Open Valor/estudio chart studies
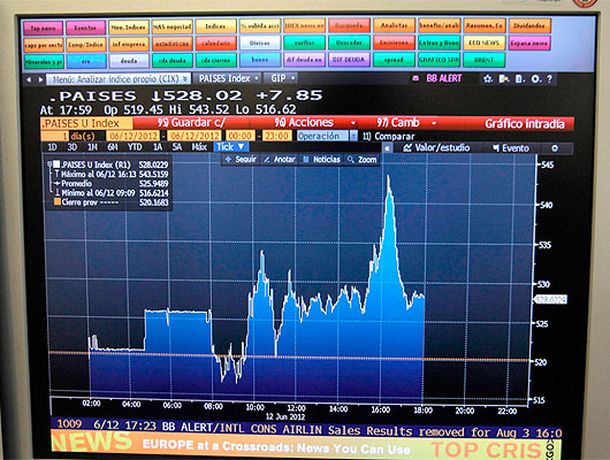This screenshot has height=460, width=610. [x=436, y=148]
